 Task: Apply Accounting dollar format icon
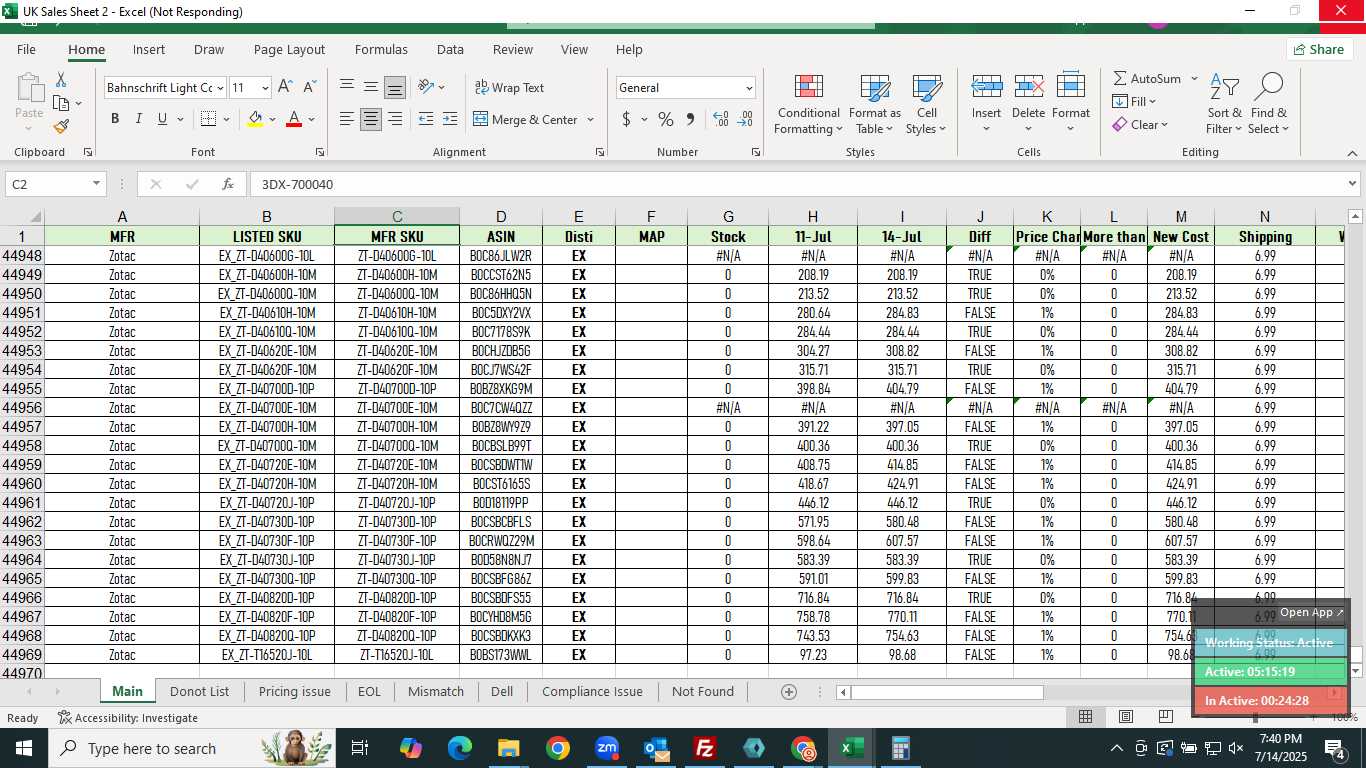click(626, 119)
